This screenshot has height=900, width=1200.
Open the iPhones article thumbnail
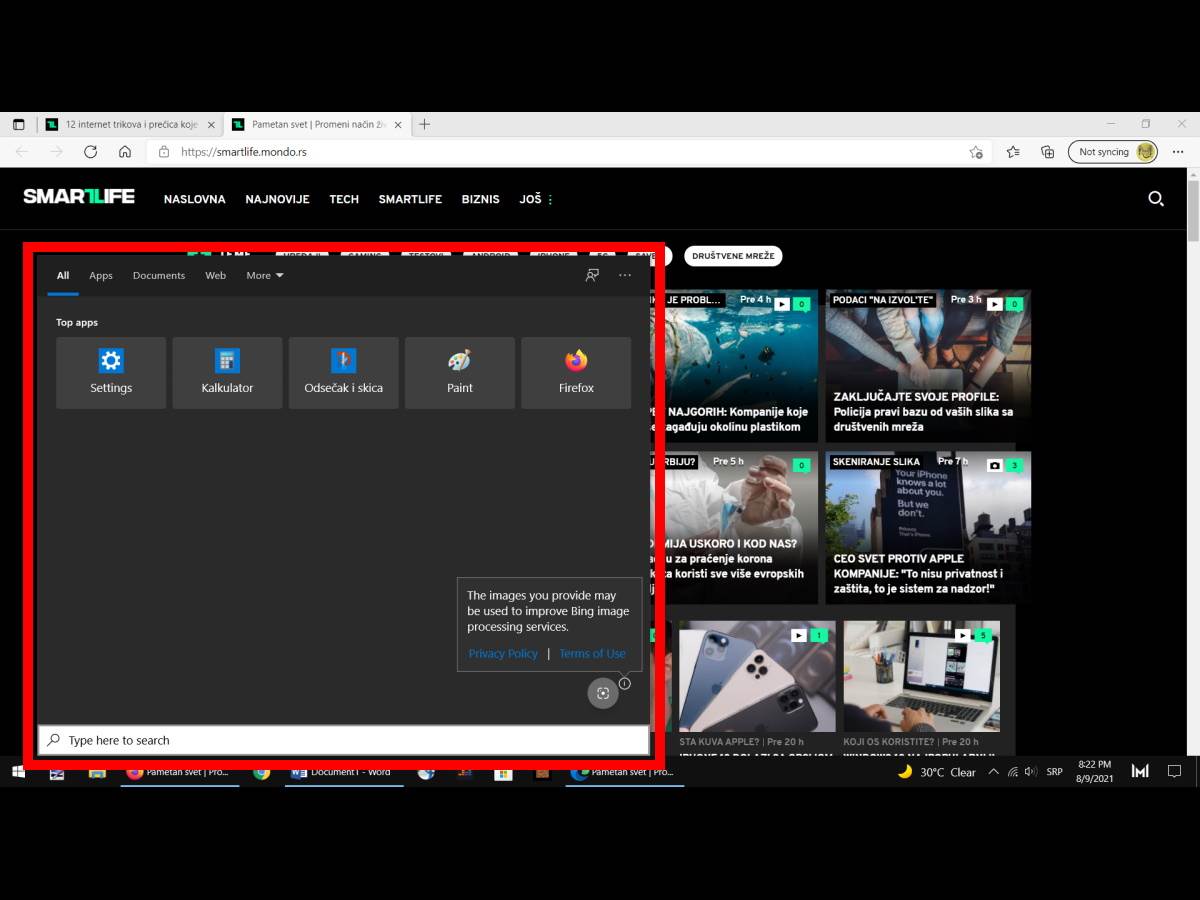[x=757, y=676]
